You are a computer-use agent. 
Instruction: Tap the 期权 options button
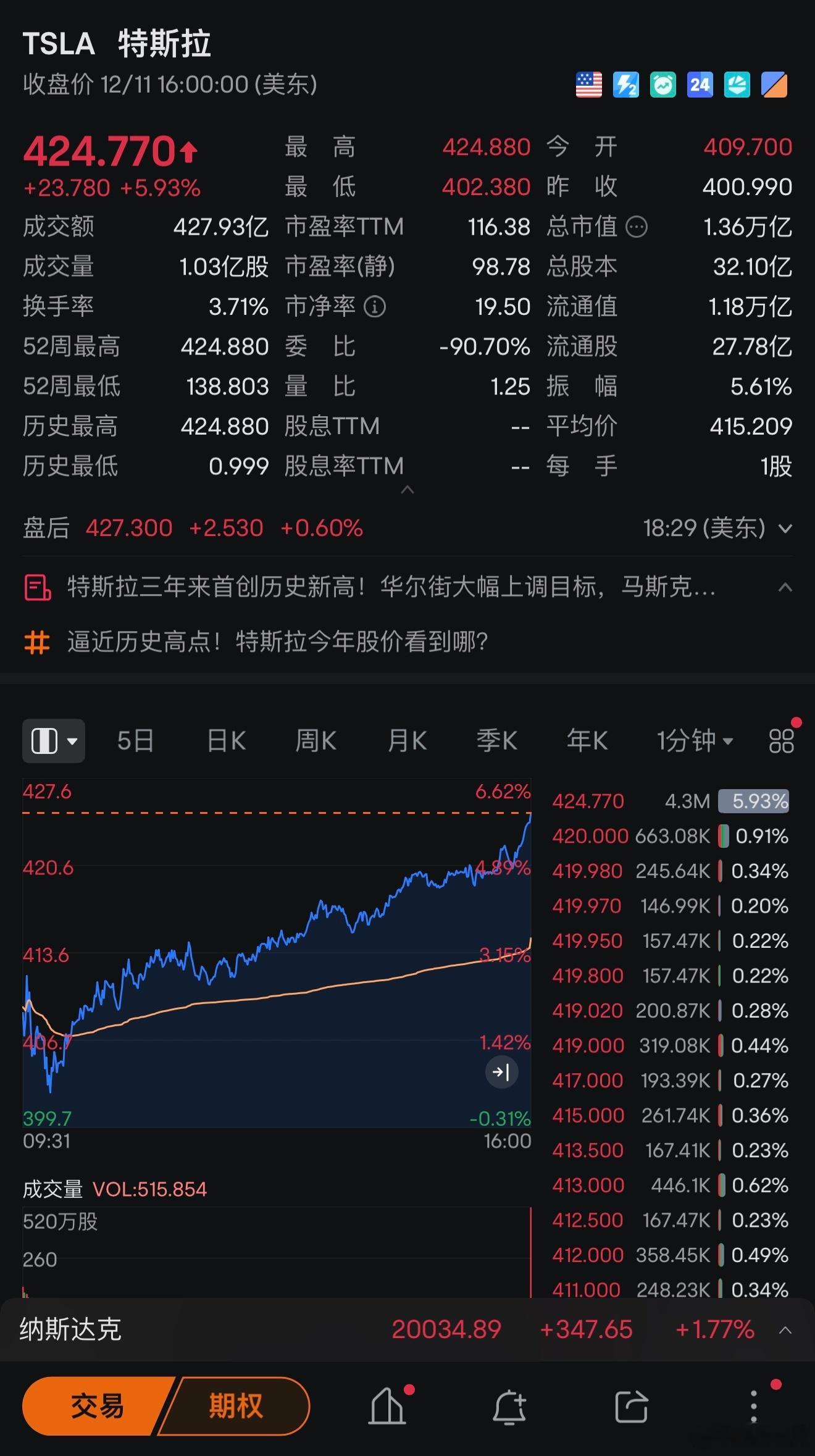point(235,1406)
